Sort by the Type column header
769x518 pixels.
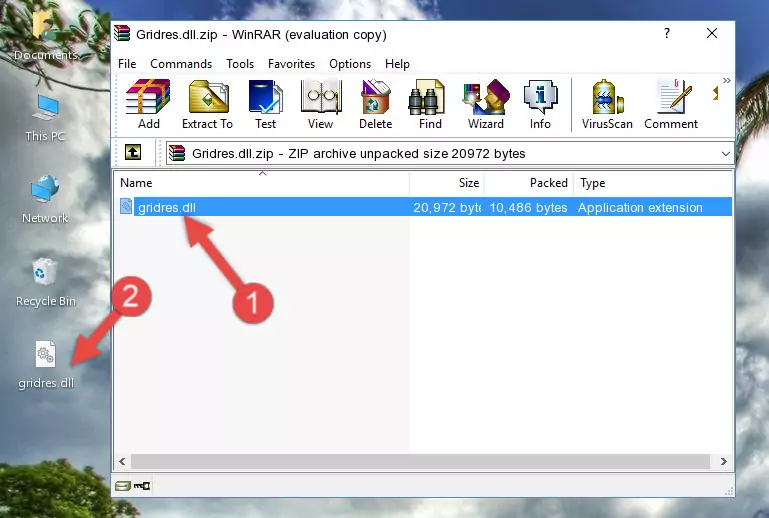pos(653,183)
